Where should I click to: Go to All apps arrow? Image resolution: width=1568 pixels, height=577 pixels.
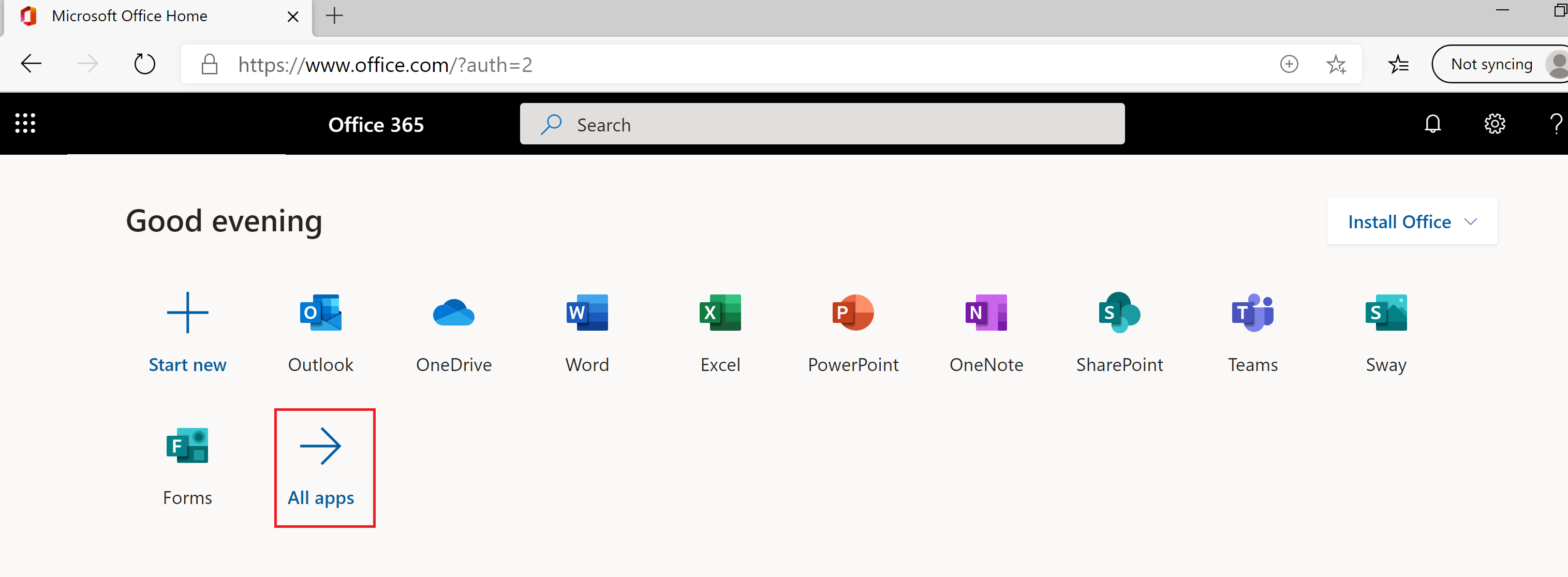pos(321,446)
